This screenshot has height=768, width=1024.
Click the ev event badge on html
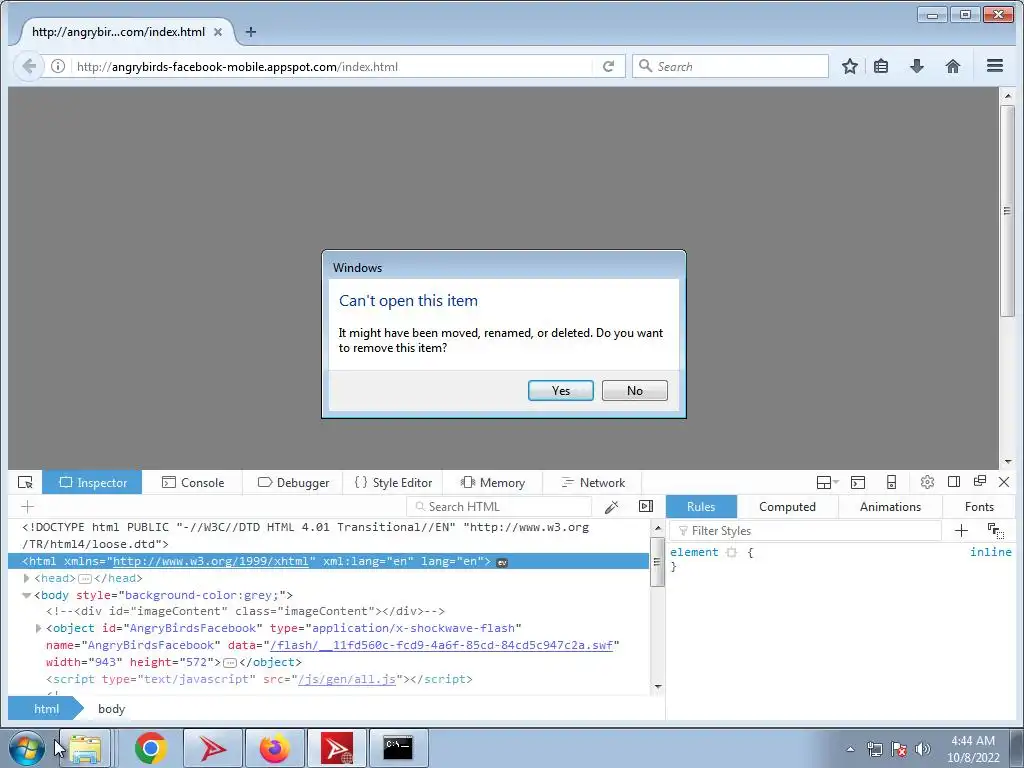[x=502, y=562]
